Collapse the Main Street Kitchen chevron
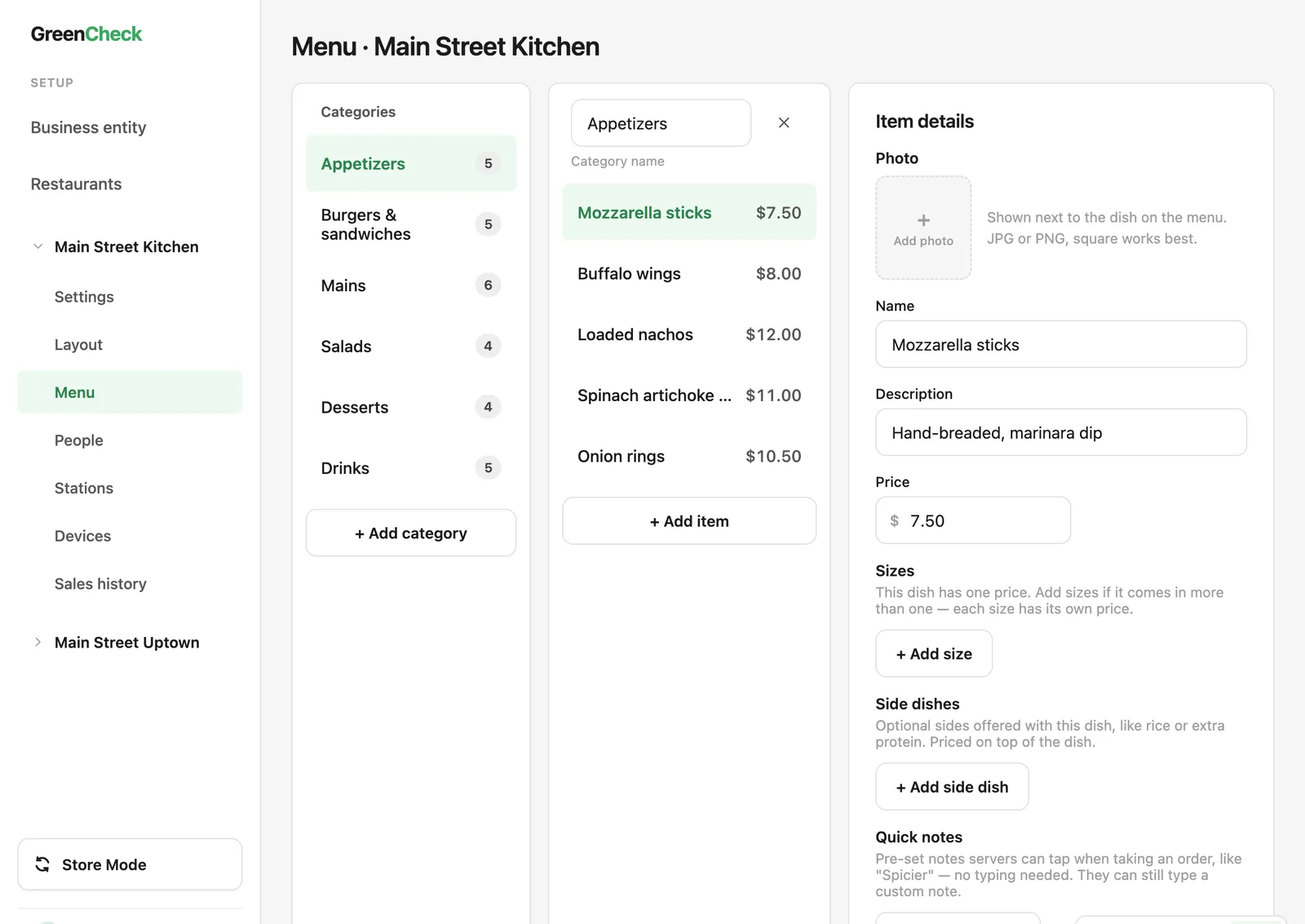 tap(38, 246)
